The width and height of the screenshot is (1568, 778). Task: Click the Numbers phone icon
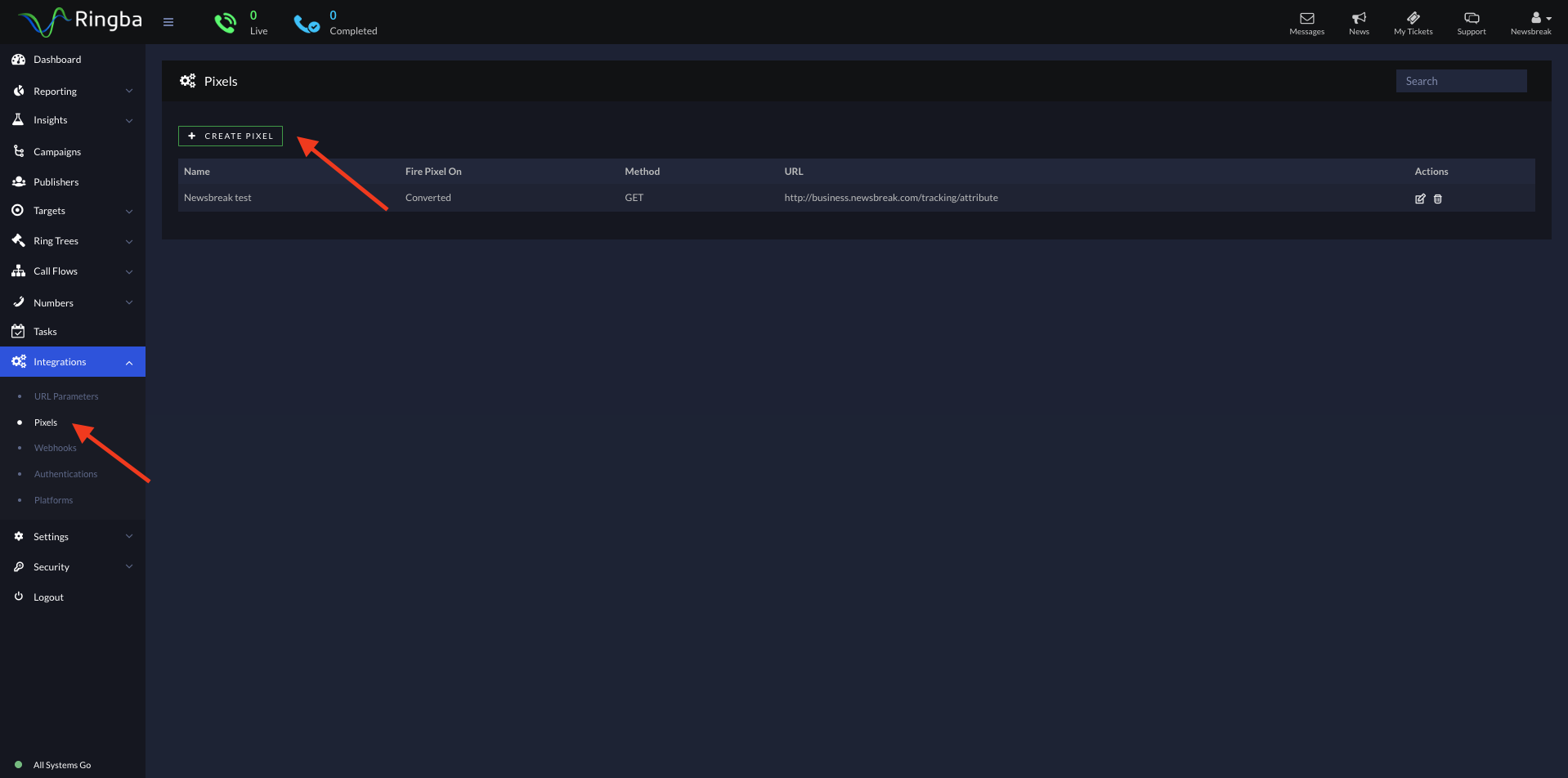18,302
